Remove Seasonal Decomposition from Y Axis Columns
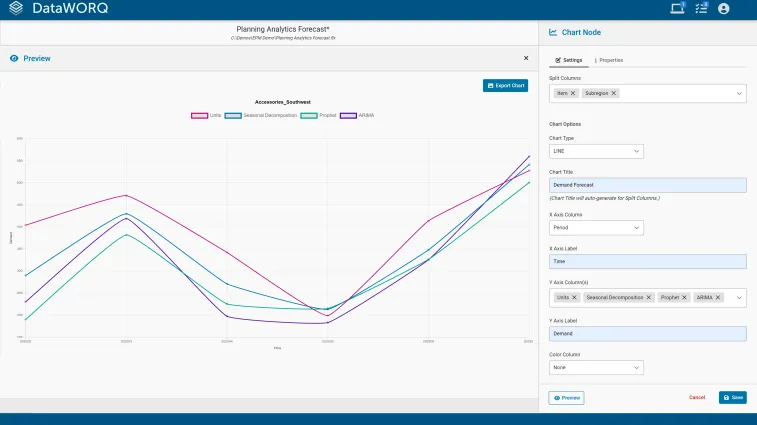Image resolution: width=757 pixels, height=425 pixels. [648, 298]
